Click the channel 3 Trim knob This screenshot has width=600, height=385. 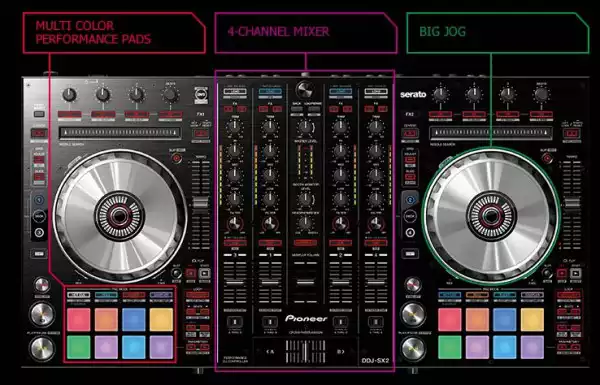tap(234, 126)
